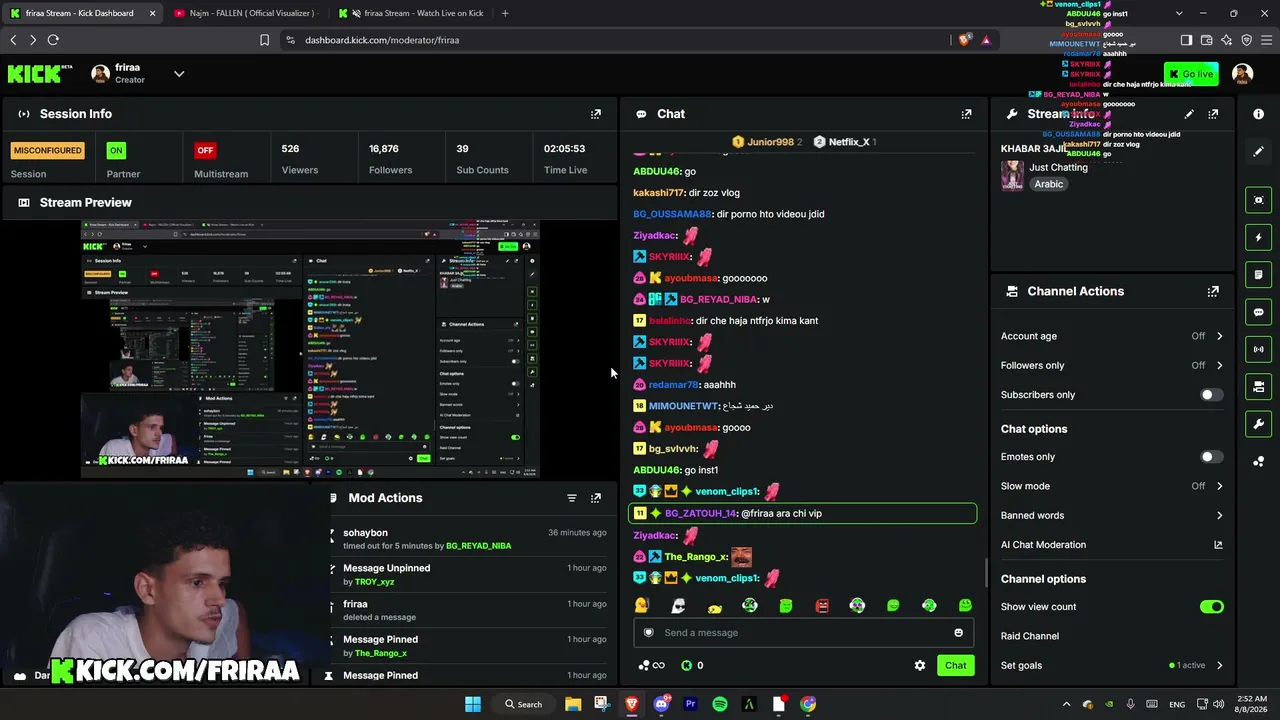This screenshot has height=720, width=1280.
Task: Turn off Show view count switch
Action: click(1211, 607)
